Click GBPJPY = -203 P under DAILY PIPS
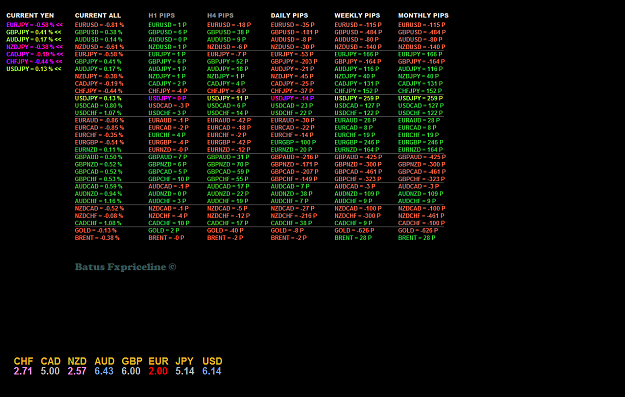This screenshot has height=397, width=625. click(x=294, y=61)
